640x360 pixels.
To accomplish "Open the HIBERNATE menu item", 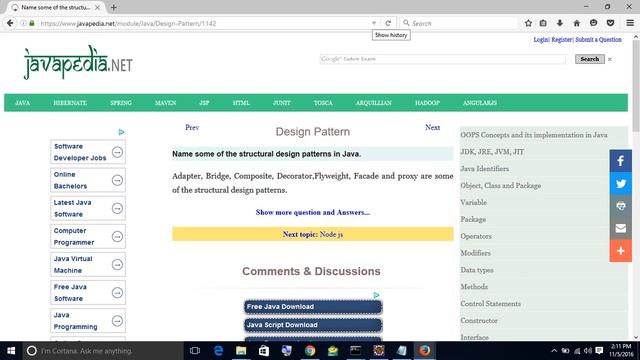I will [70, 103].
